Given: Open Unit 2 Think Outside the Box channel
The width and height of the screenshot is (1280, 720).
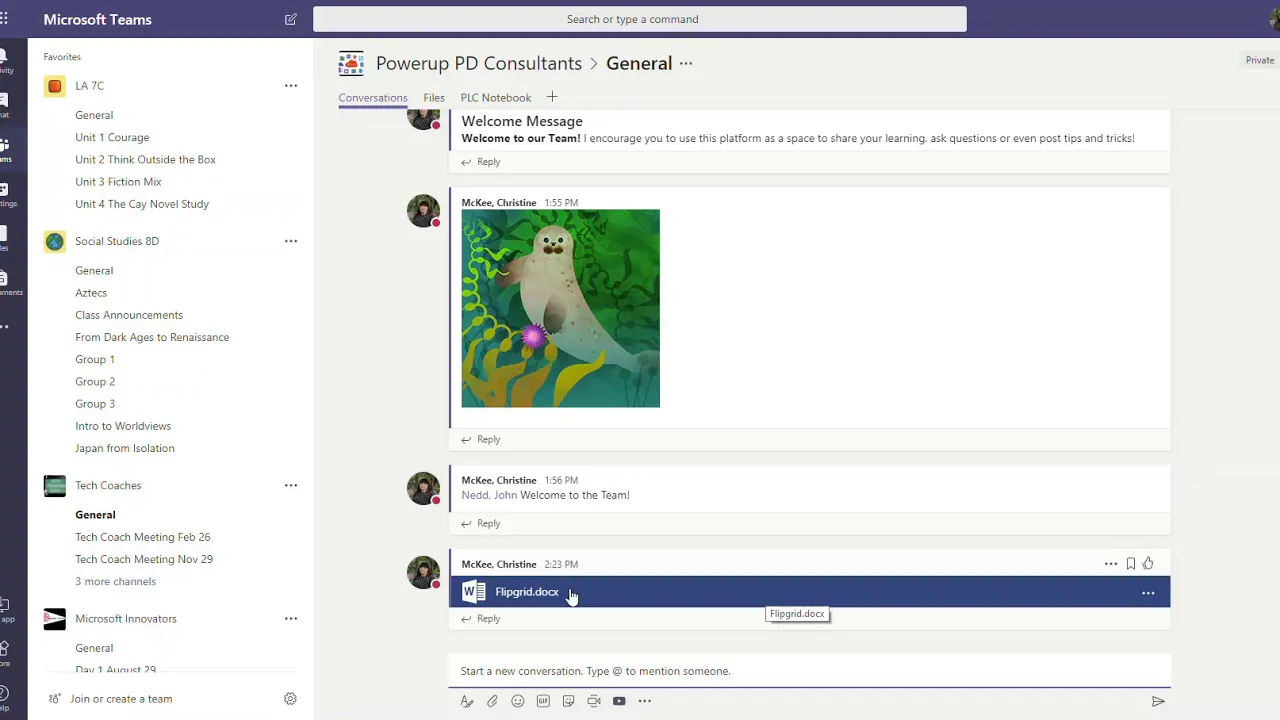Looking at the screenshot, I should (145, 159).
